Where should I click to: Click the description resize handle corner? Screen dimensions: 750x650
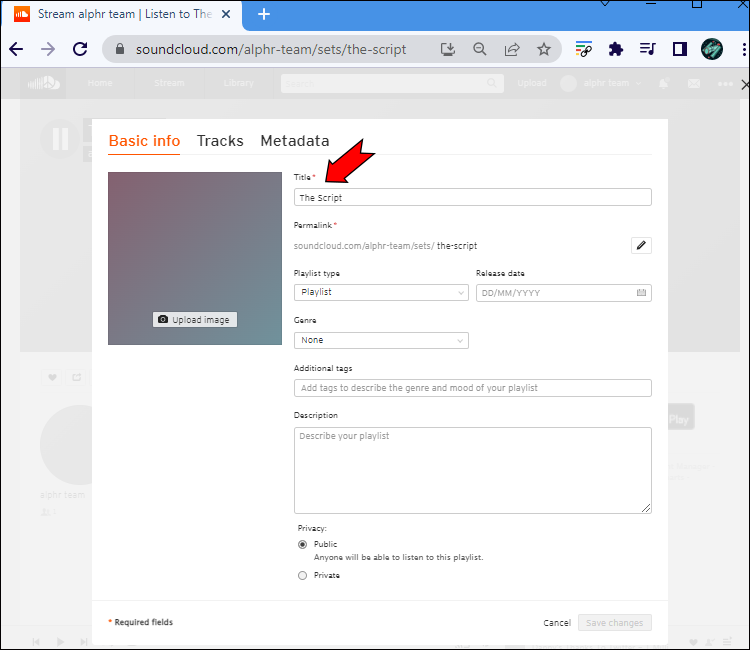(x=646, y=508)
